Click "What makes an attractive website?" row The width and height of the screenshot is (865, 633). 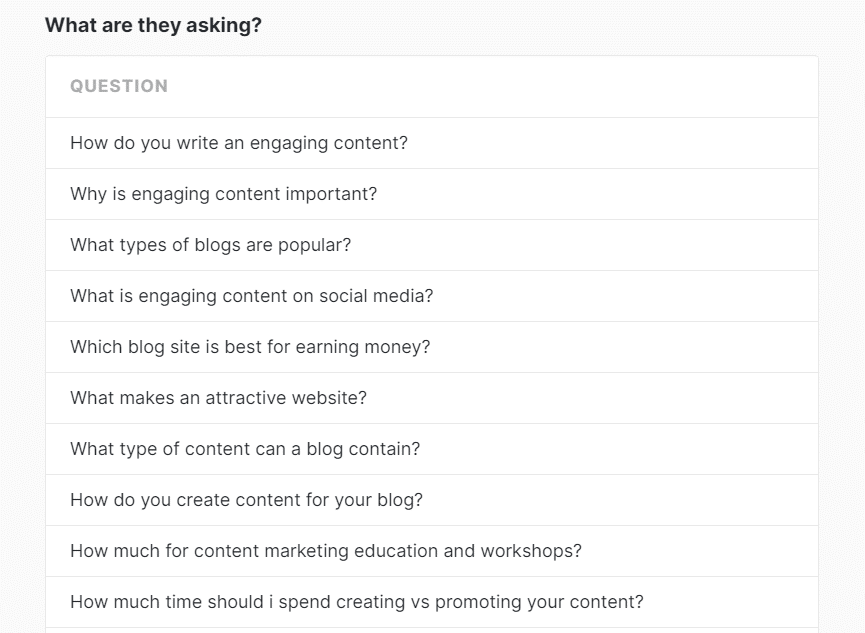point(218,398)
